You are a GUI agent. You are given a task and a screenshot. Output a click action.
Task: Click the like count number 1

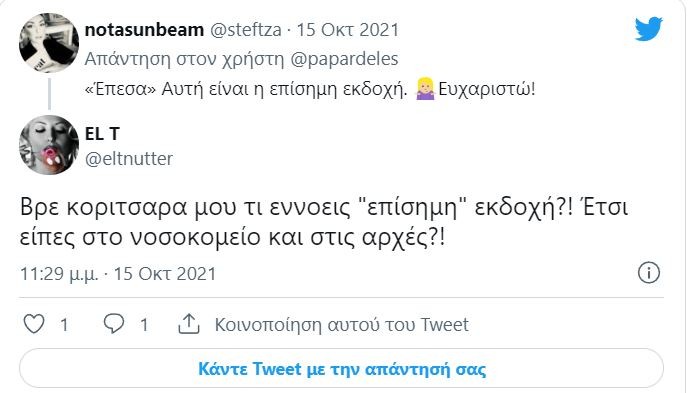click(64, 325)
